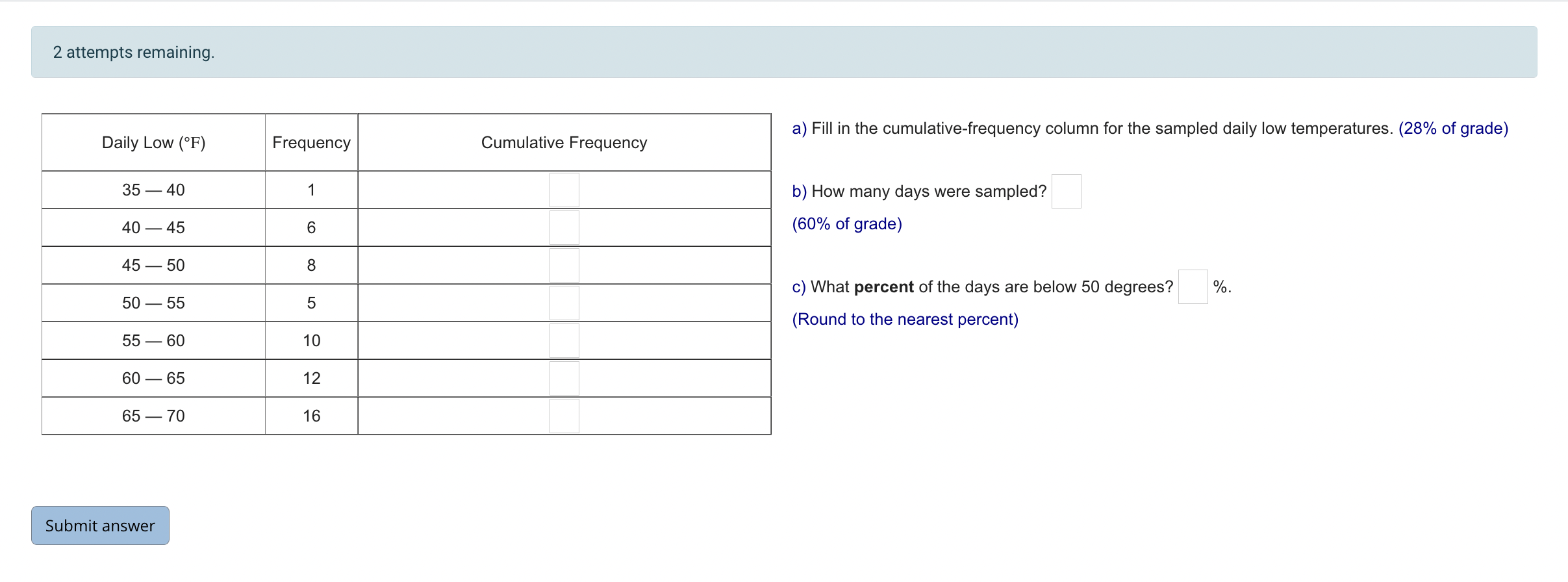Click the Frequency column header
The image size is (1568, 582).
tap(312, 142)
